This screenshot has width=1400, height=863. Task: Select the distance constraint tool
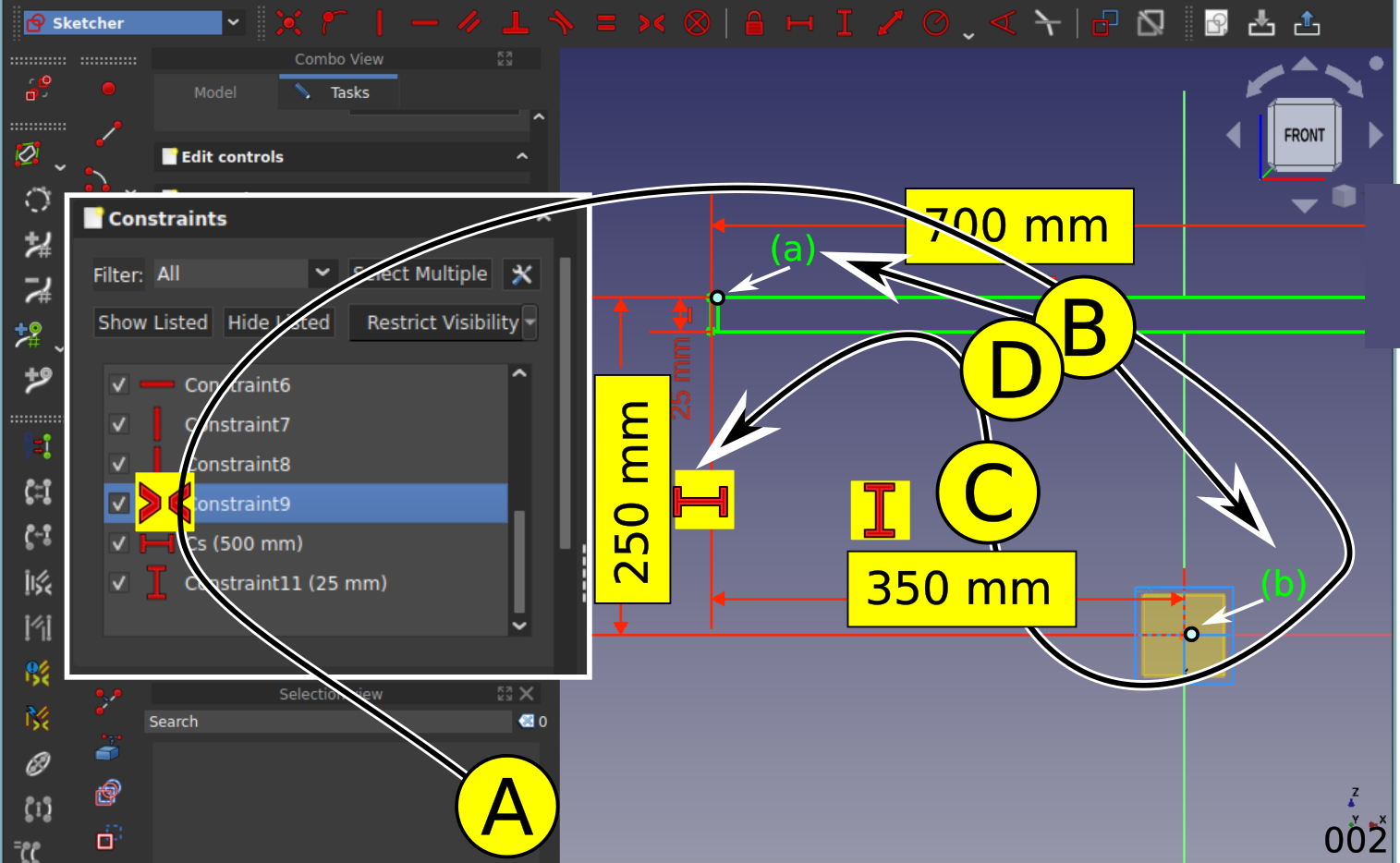click(x=890, y=22)
